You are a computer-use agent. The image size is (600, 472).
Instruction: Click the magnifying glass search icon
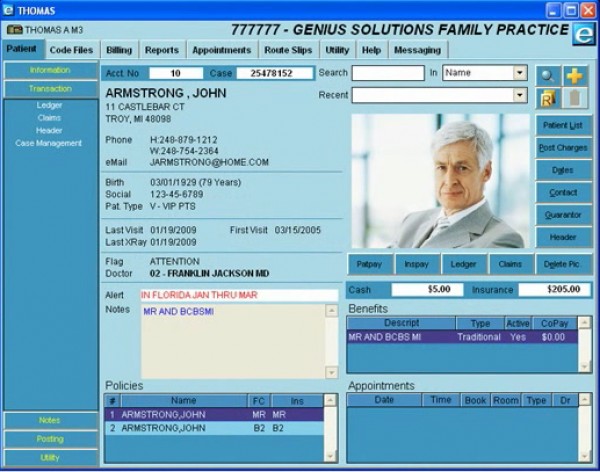548,76
